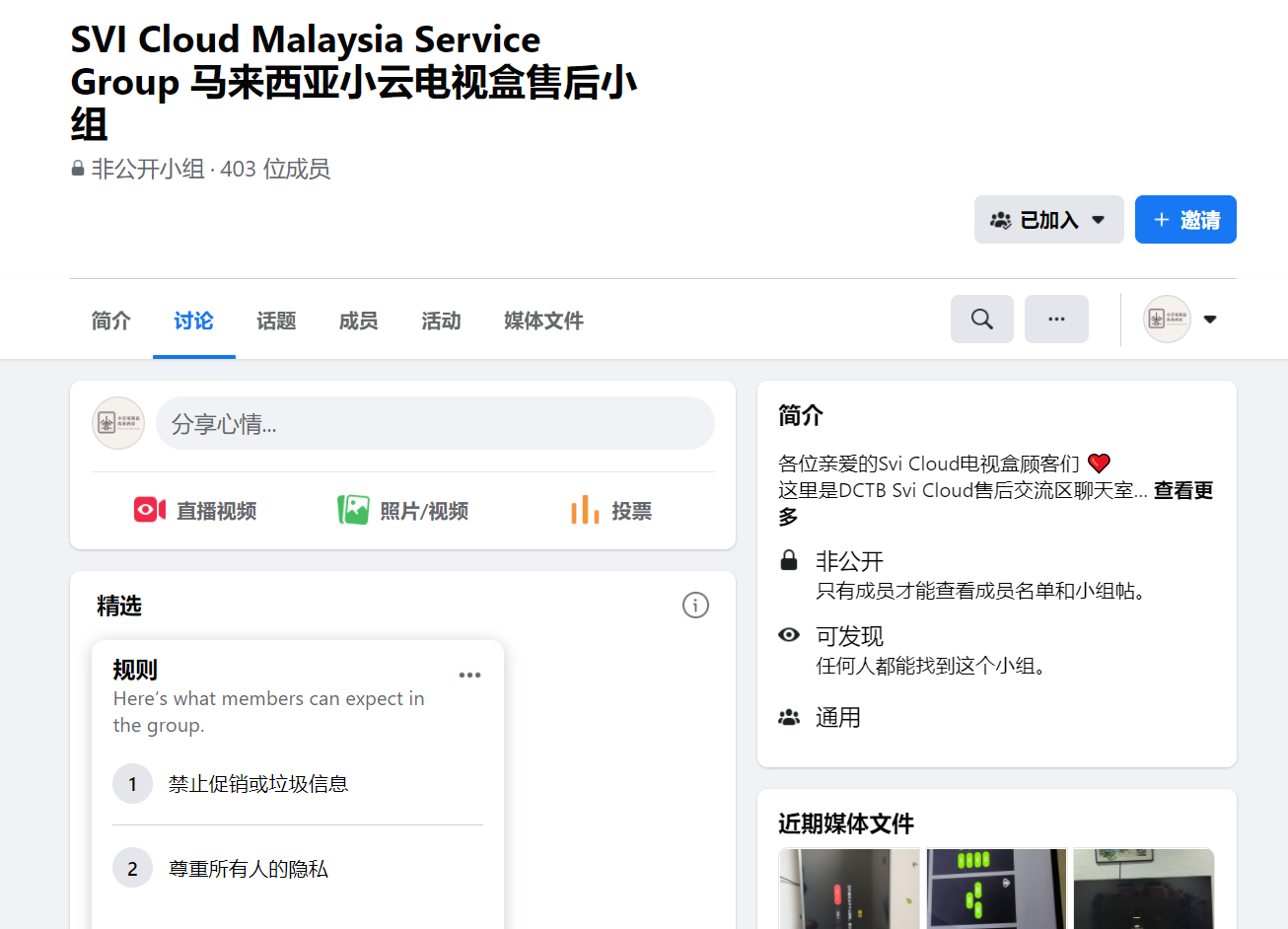This screenshot has height=929, width=1288.
Task: Click the profile avatar beside the 分享心情 box
Action: 118,423
